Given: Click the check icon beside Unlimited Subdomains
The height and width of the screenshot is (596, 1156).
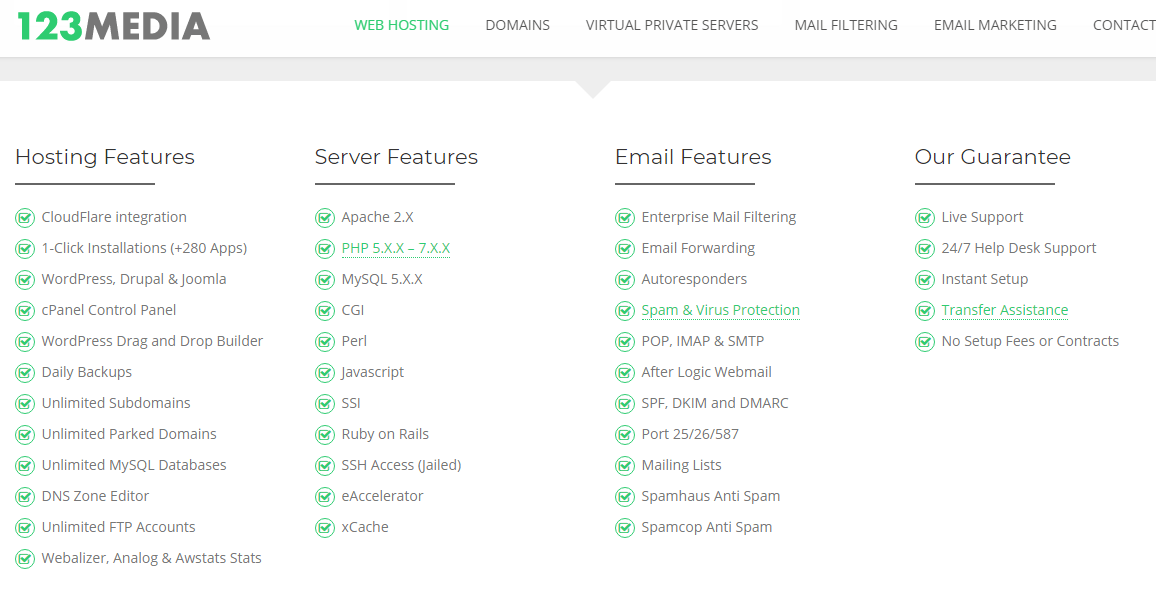Looking at the screenshot, I should [x=25, y=403].
